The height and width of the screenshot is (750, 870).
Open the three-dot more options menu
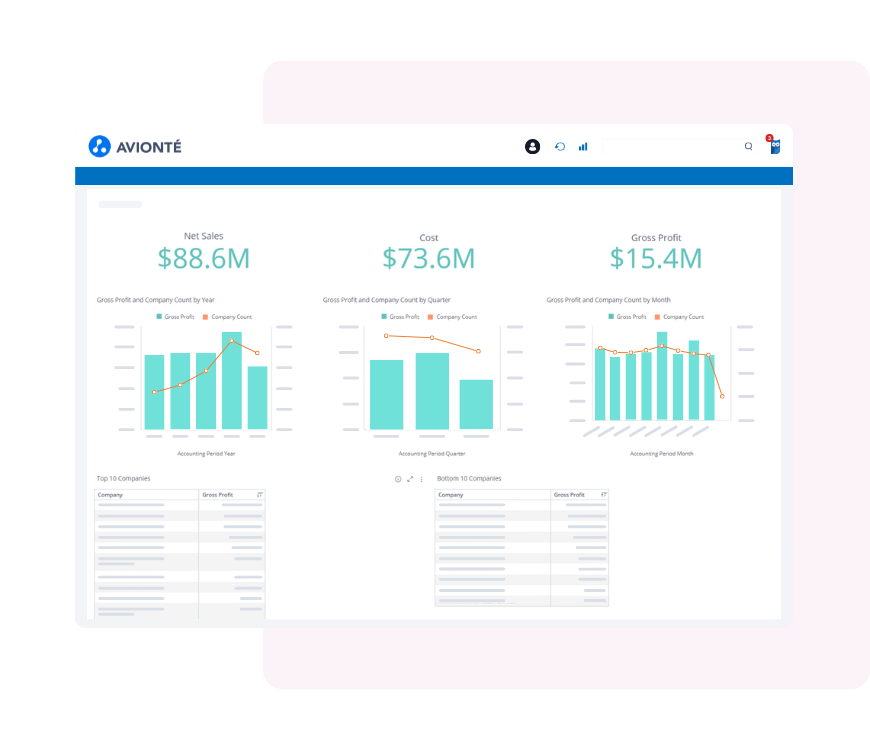(x=421, y=479)
